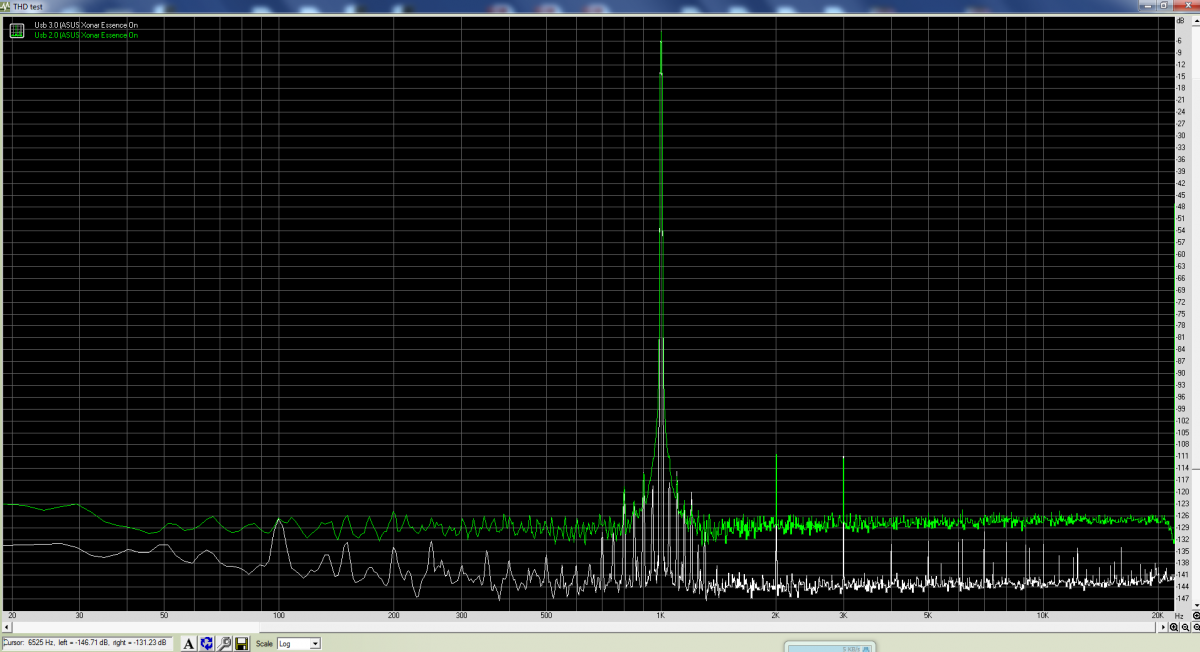Screen dimensions: 1200x652
Task: Click the horizontal scrollbar left arrow
Action: point(6,627)
